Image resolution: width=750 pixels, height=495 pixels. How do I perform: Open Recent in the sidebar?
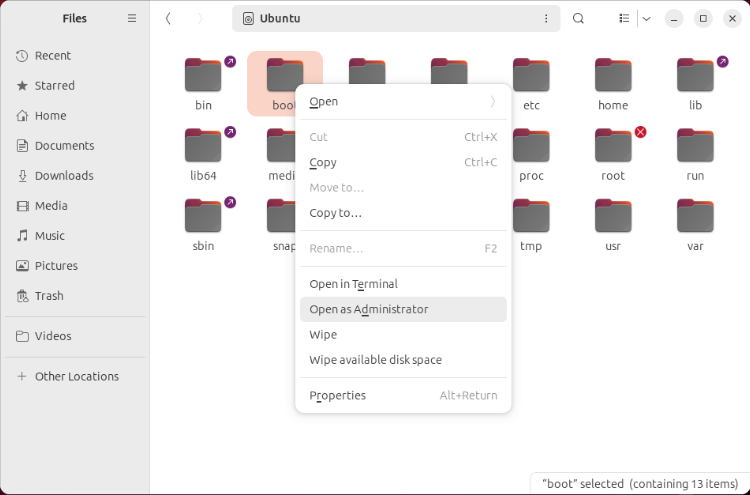[x=75, y=55]
